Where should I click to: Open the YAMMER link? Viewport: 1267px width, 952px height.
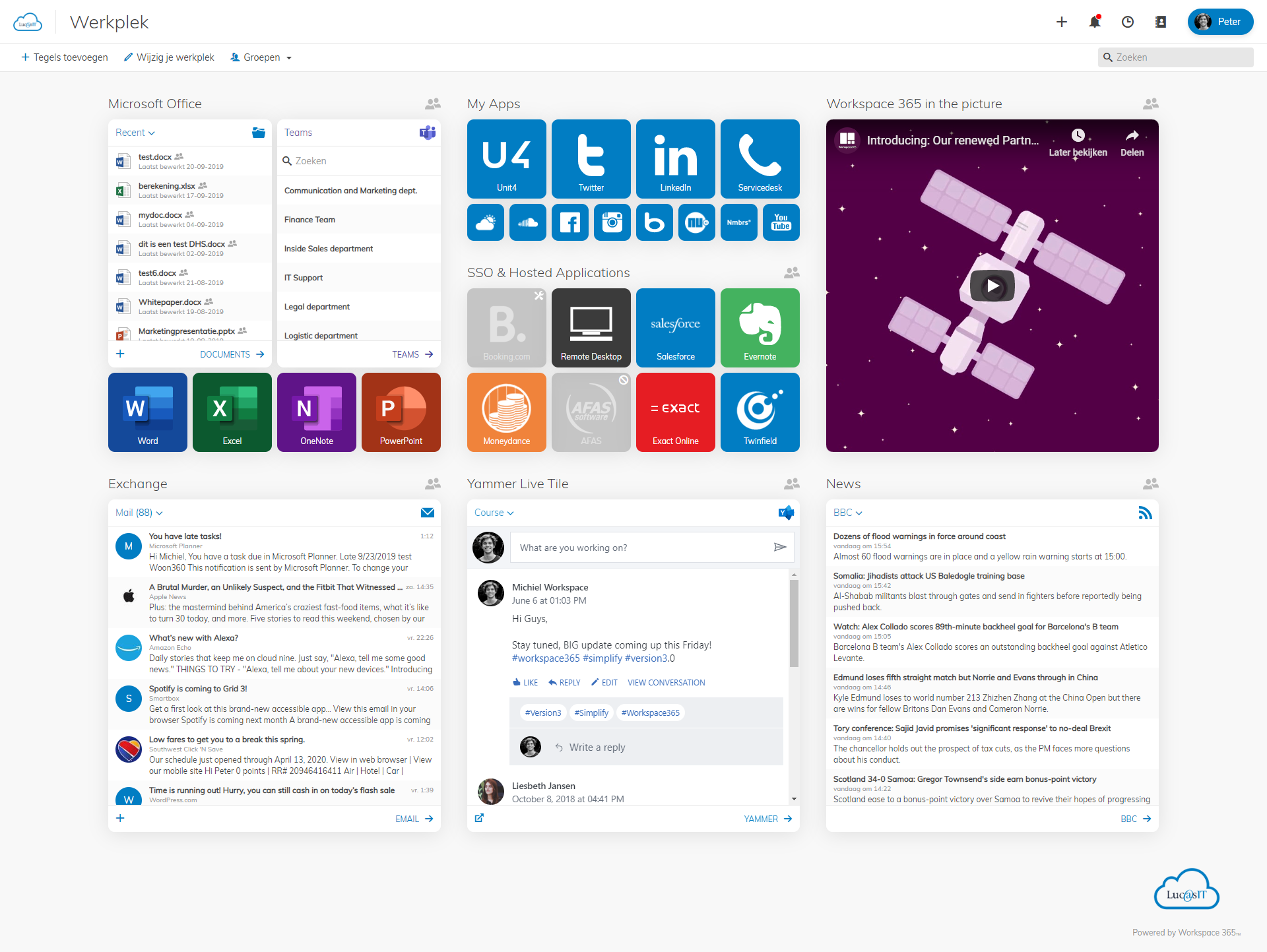768,819
